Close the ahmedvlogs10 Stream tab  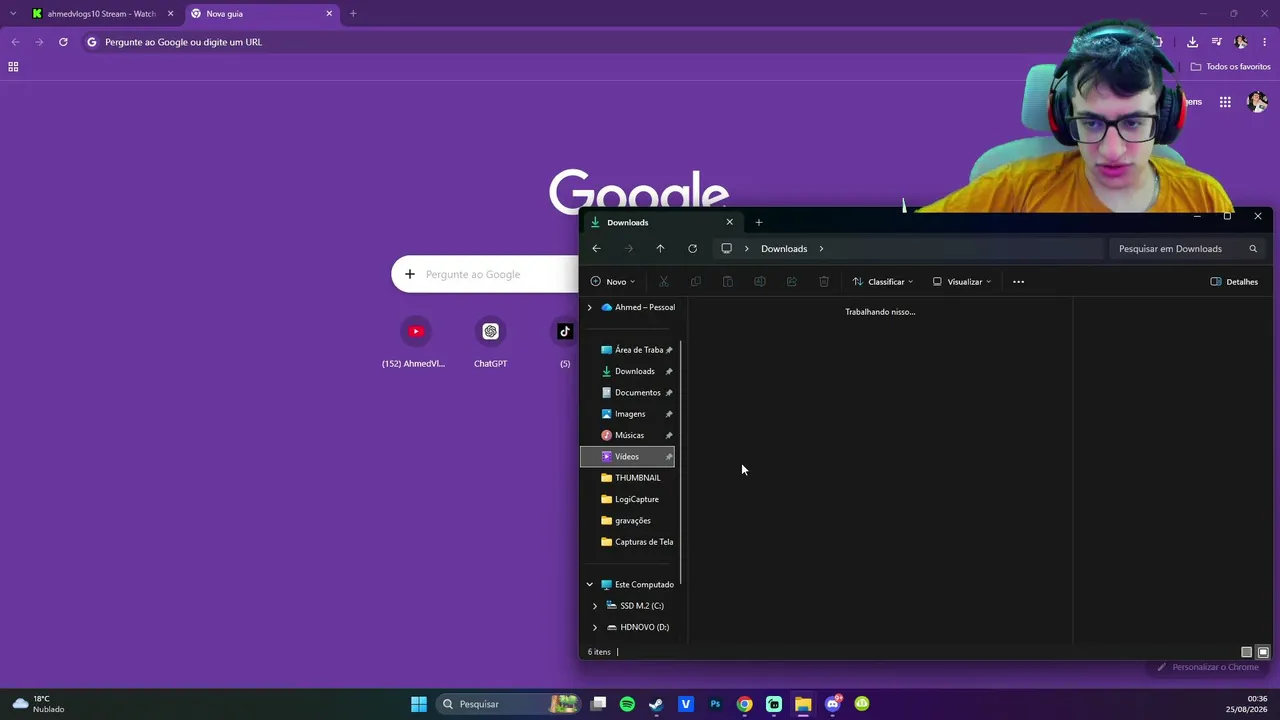point(171,14)
